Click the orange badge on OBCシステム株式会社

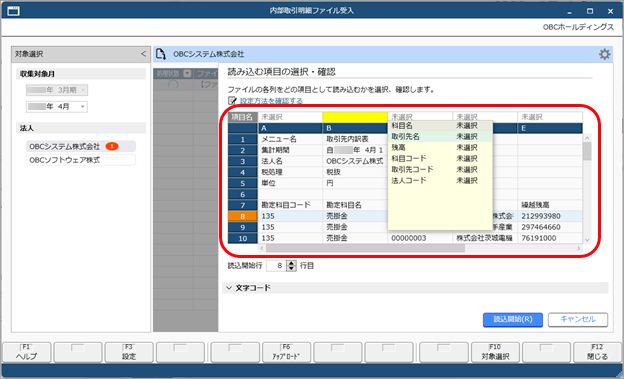(x=112, y=147)
